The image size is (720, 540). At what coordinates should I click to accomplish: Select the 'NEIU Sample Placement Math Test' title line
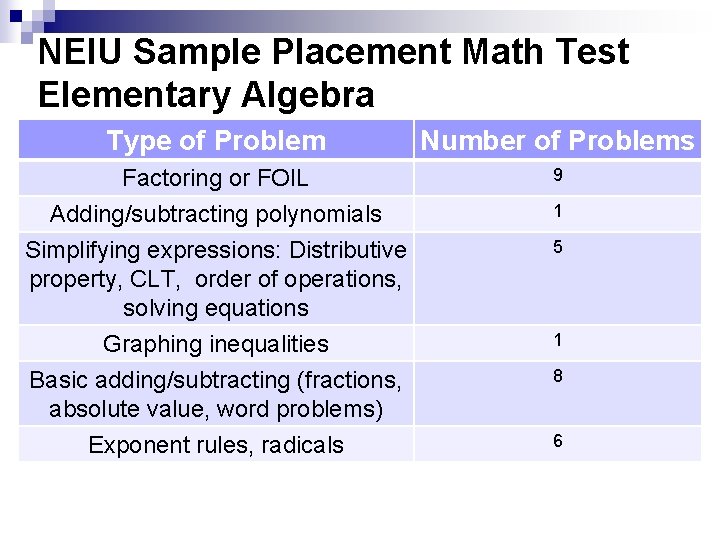click(333, 52)
